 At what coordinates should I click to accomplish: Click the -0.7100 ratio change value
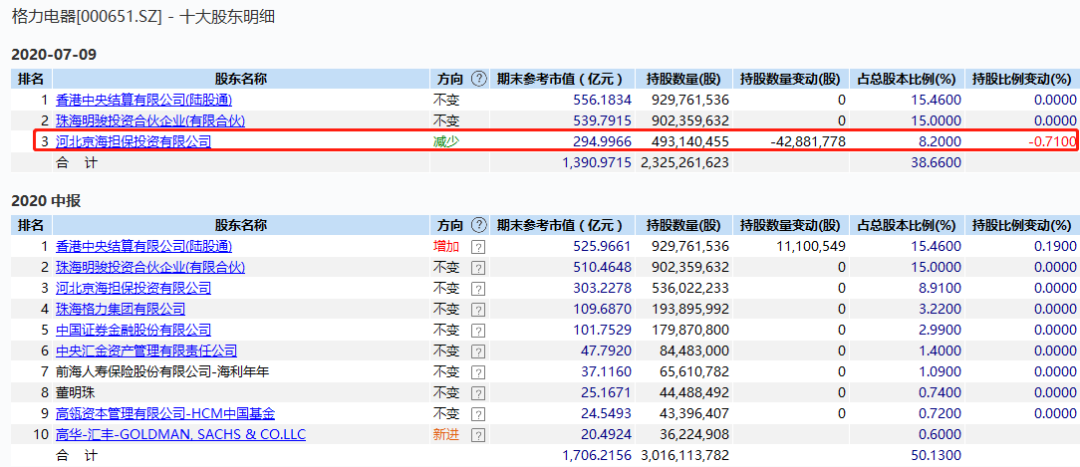click(x=1052, y=143)
